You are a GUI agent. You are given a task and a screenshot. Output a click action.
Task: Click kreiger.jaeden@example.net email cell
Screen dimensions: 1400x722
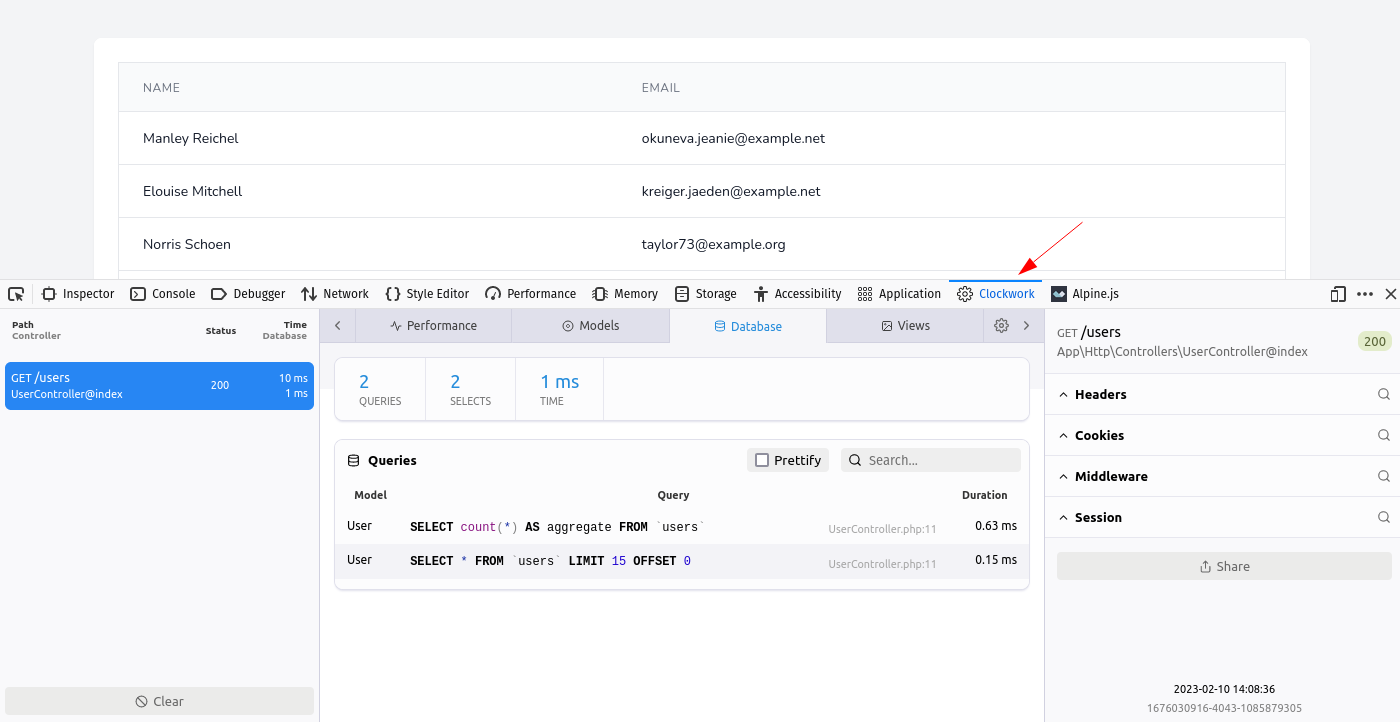pyautogui.click(x=731, y=191)
